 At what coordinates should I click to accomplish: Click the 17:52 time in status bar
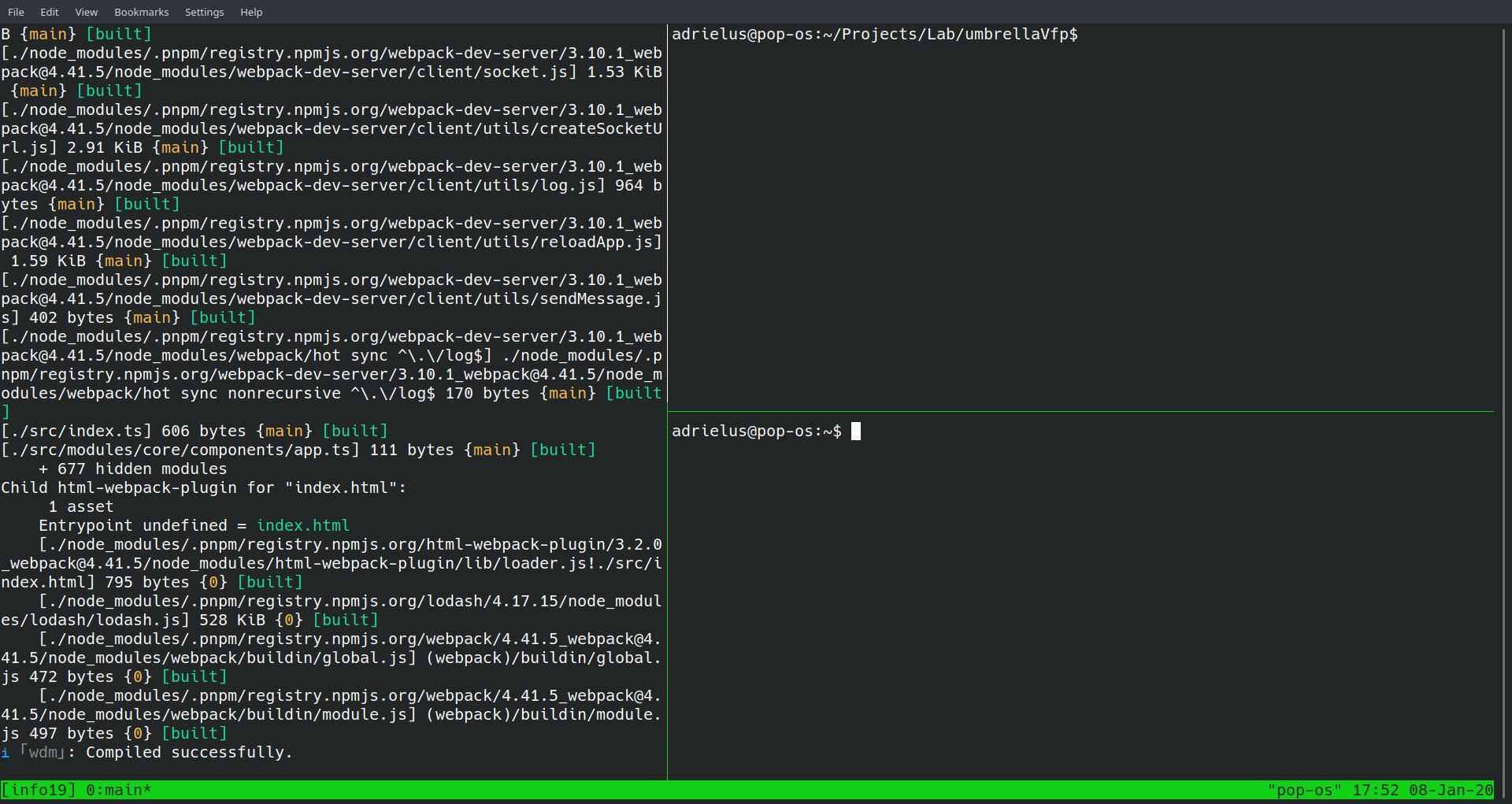(1376, 790)
